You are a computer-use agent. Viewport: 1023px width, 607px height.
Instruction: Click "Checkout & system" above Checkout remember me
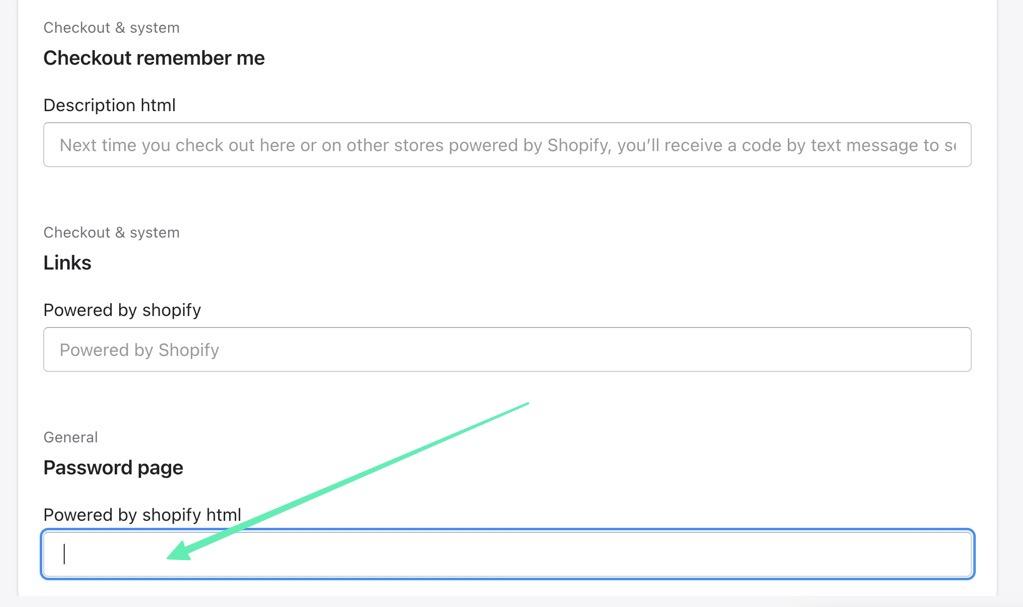click(x=111, y=28)
